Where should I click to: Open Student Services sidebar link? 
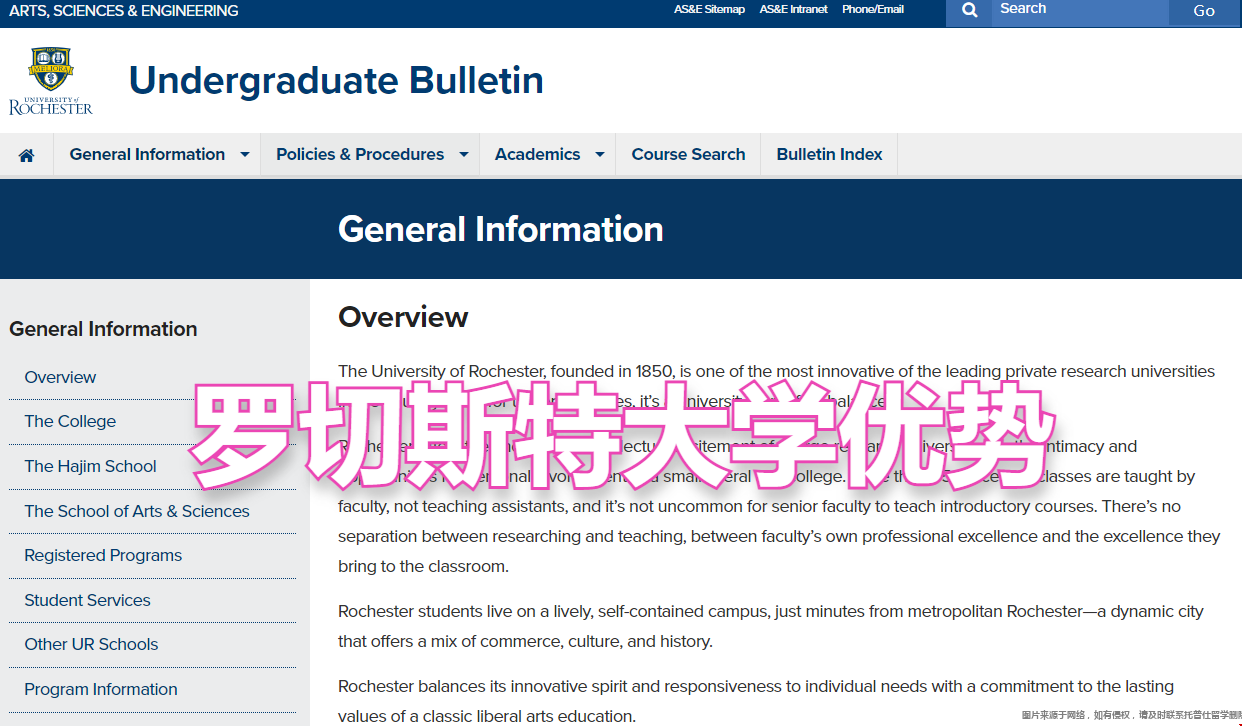coord(87,600)
